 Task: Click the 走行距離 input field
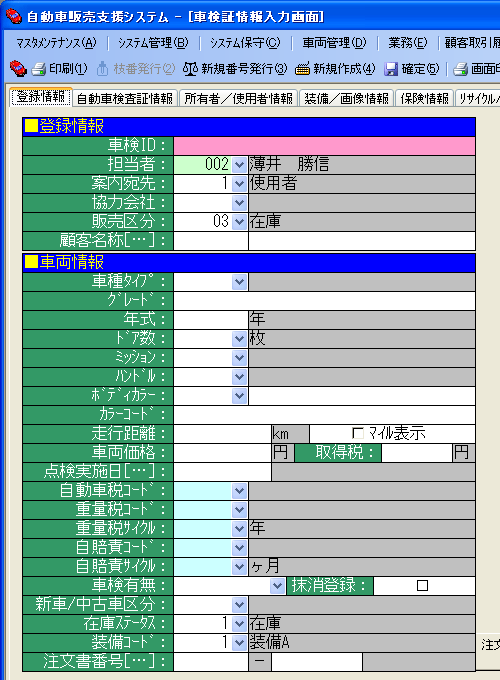[x=222, y=434]
